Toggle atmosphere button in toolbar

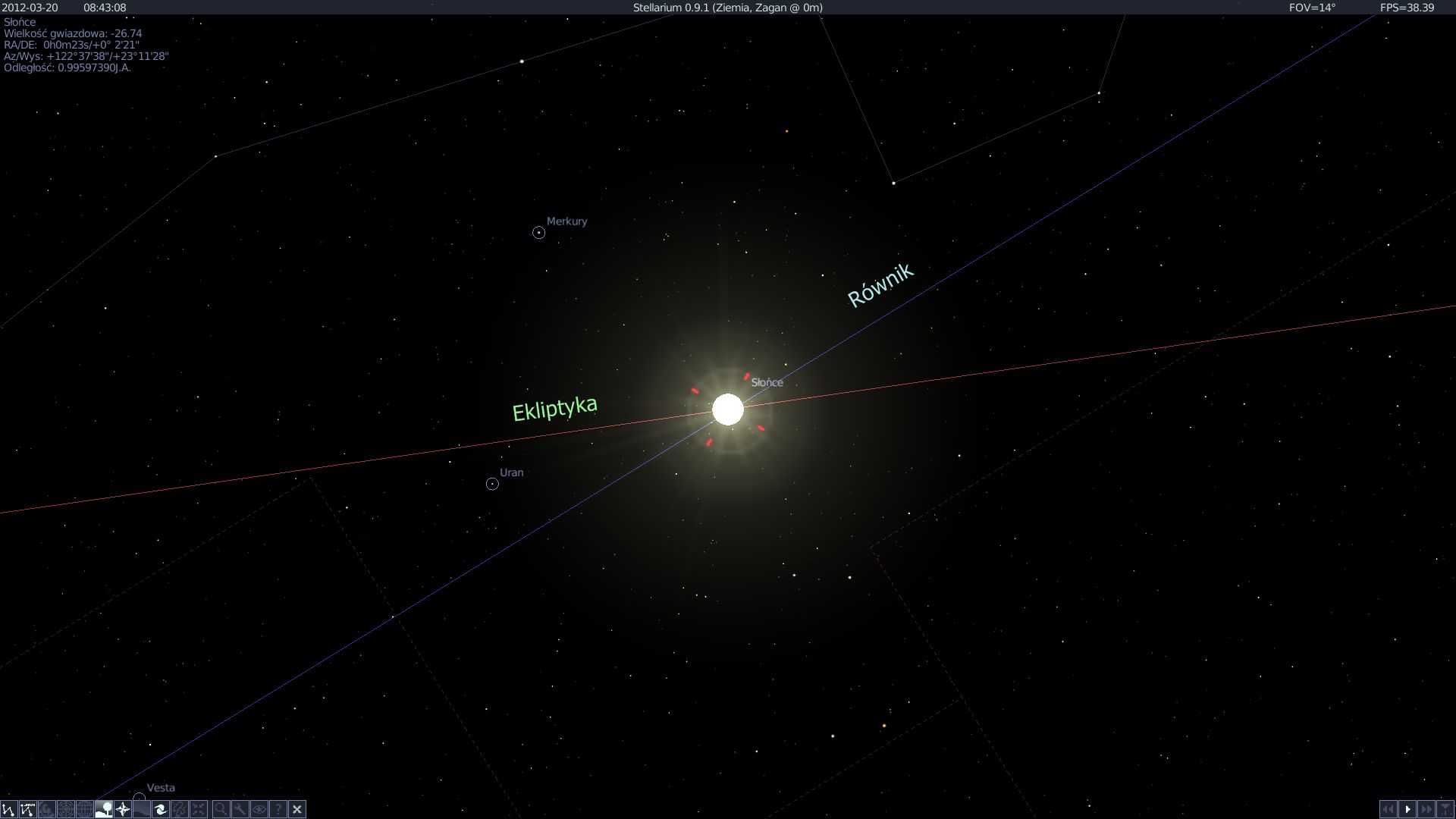(142, 809)
